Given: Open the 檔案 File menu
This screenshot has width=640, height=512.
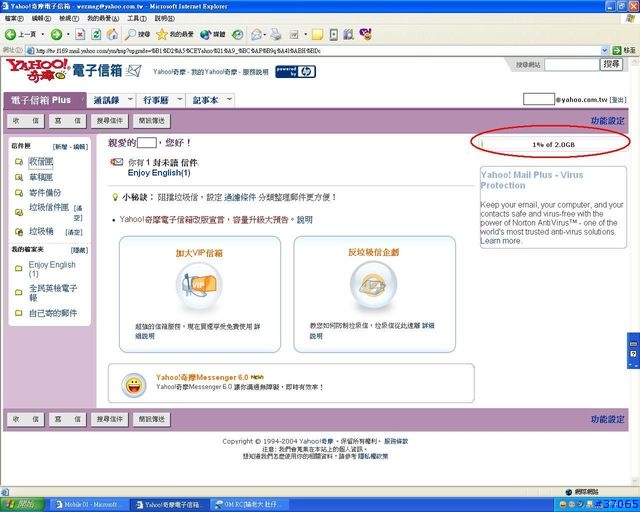Looking at the screenshot, I should tap(14, 18).
